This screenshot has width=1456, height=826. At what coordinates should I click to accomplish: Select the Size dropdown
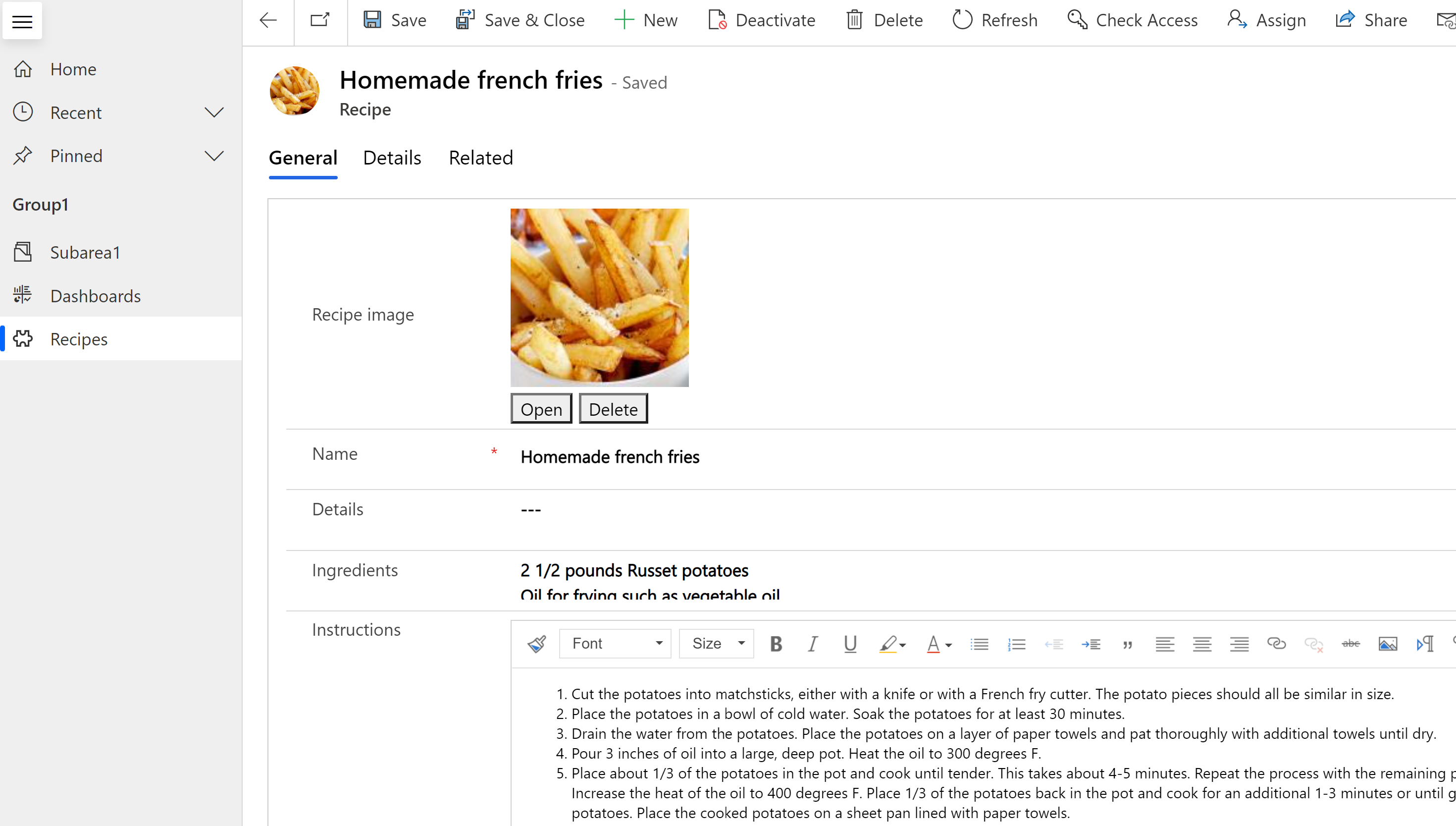pyautogui.click(x=716, y=642)
